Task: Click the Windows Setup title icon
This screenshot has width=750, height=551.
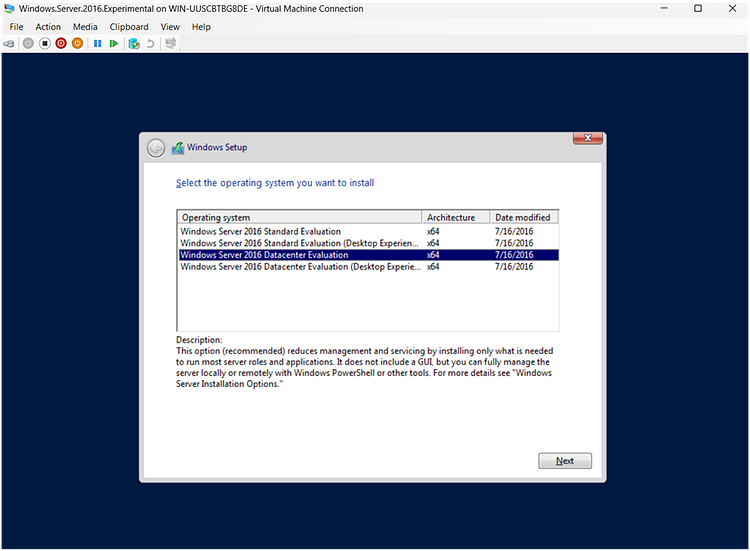Action: [178, 148]
